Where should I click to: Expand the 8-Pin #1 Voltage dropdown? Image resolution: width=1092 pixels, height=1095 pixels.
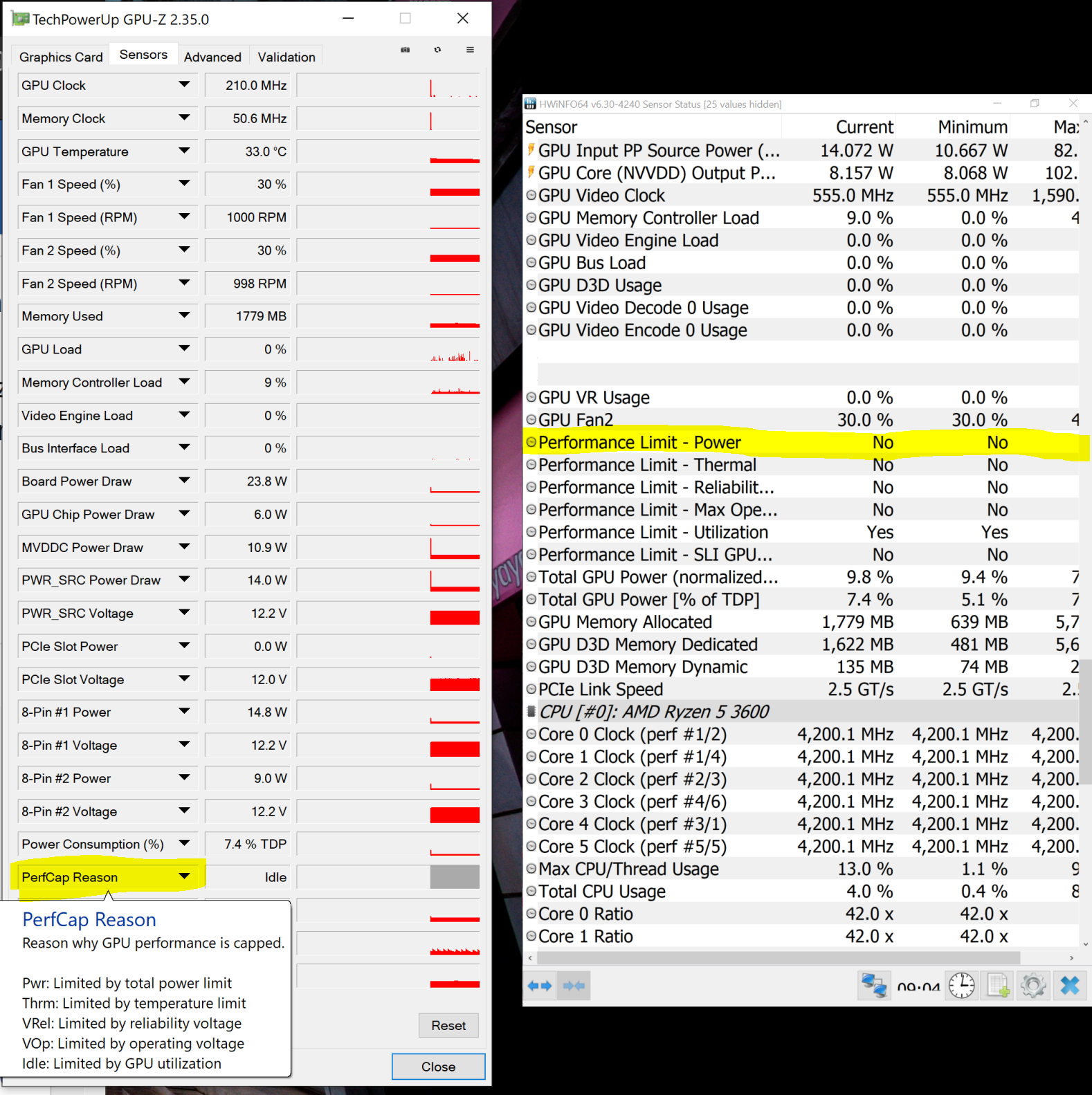pyautogui.click(x=184, y=744)
